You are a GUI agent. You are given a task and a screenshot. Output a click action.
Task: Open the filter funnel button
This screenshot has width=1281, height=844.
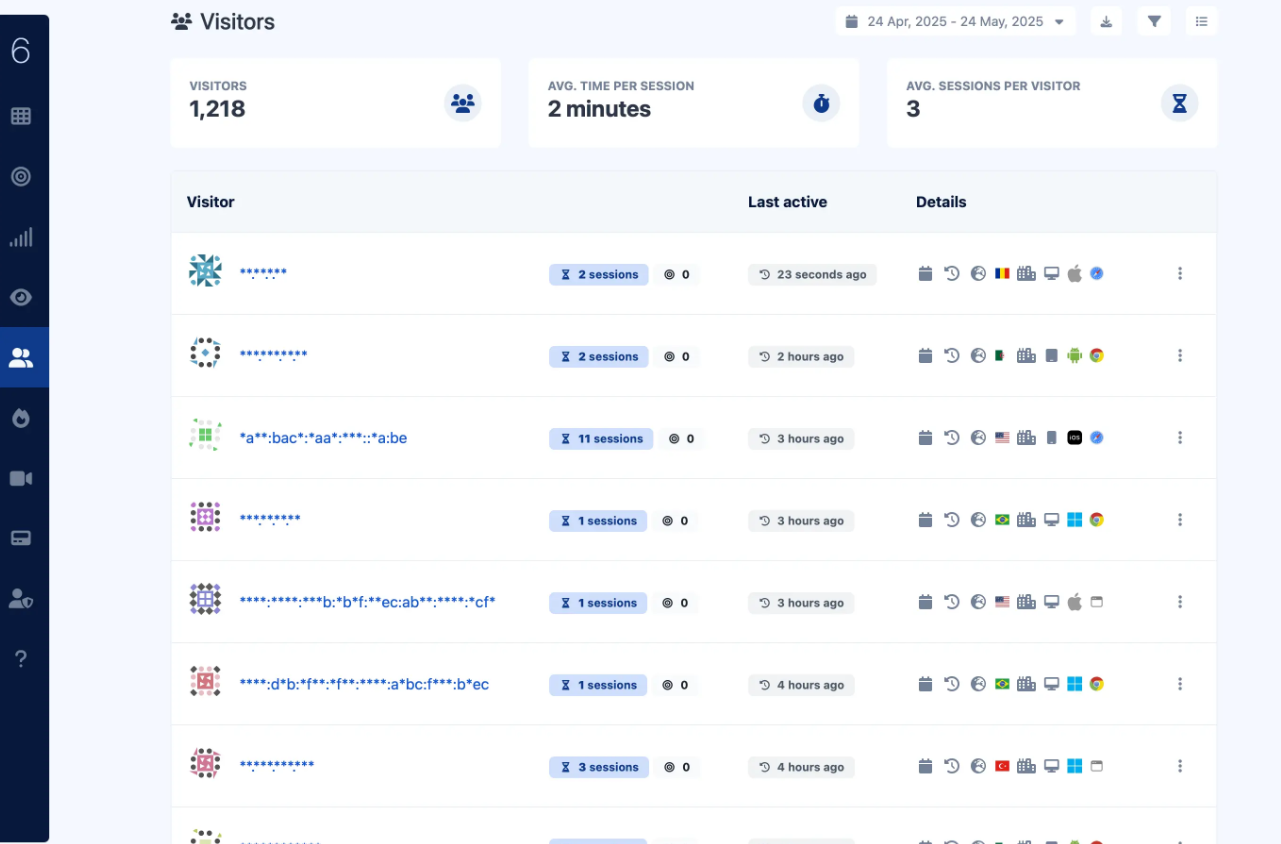(1154, 21)
